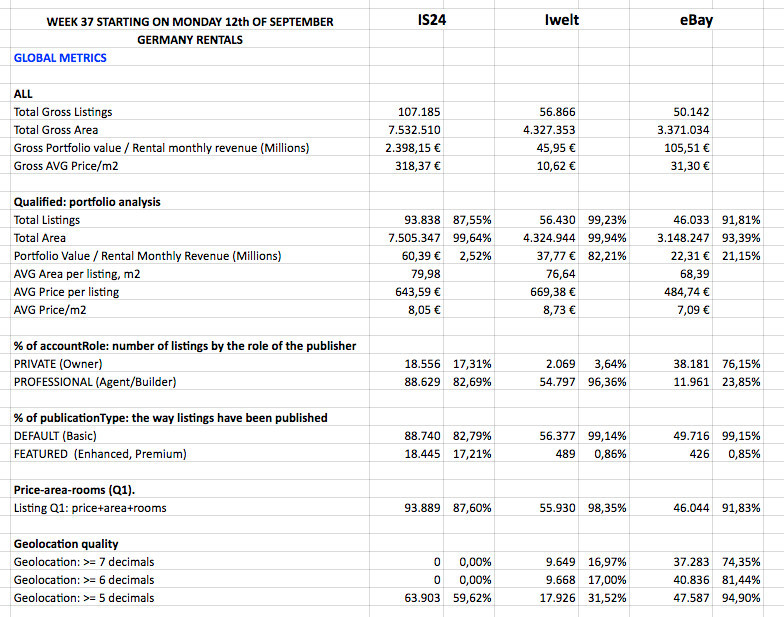Click percentage cell 76,15%
This screenshot has height=617, width=784.
click(741, 364)
